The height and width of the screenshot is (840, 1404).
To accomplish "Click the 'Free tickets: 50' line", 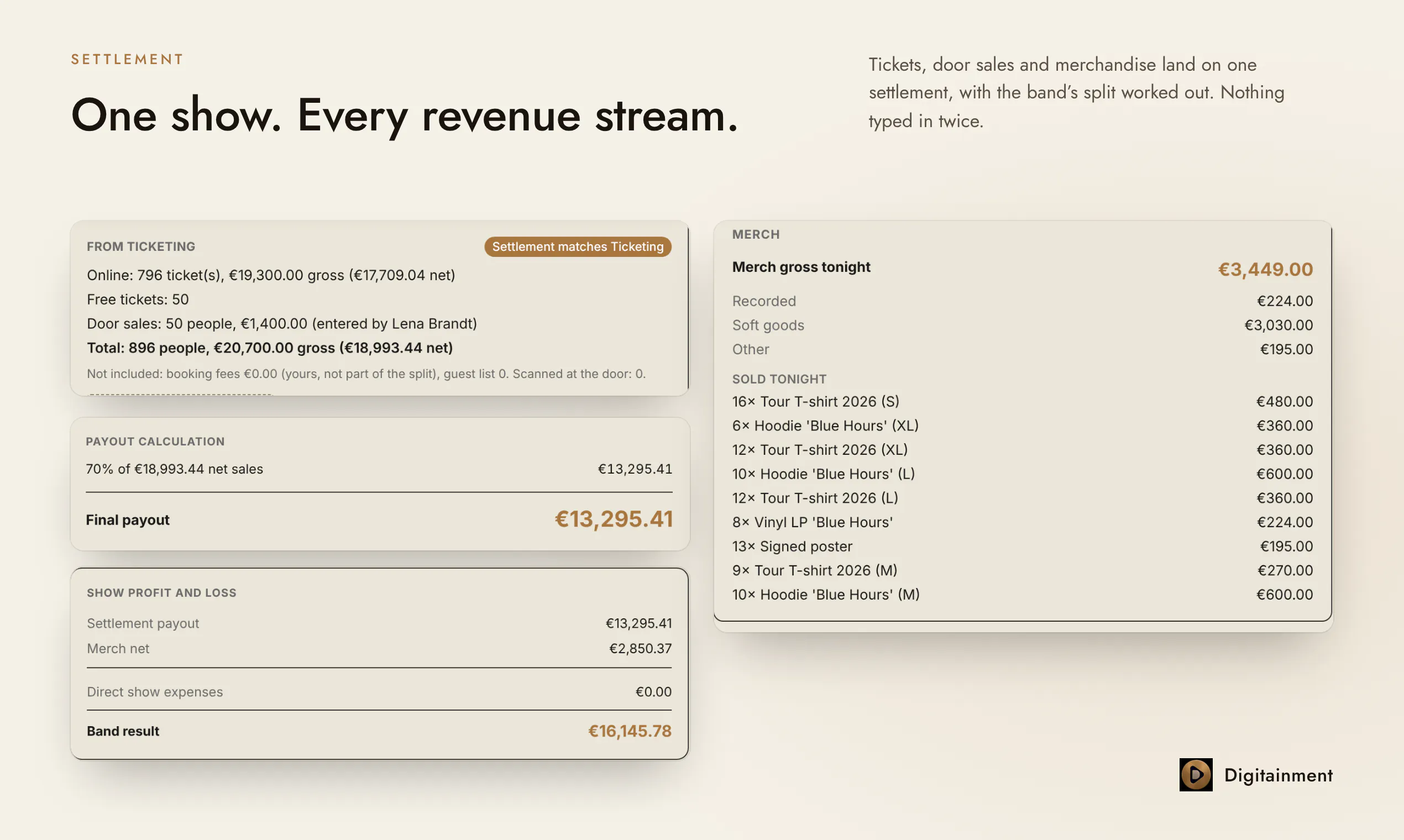I will [x=138, y=300].
